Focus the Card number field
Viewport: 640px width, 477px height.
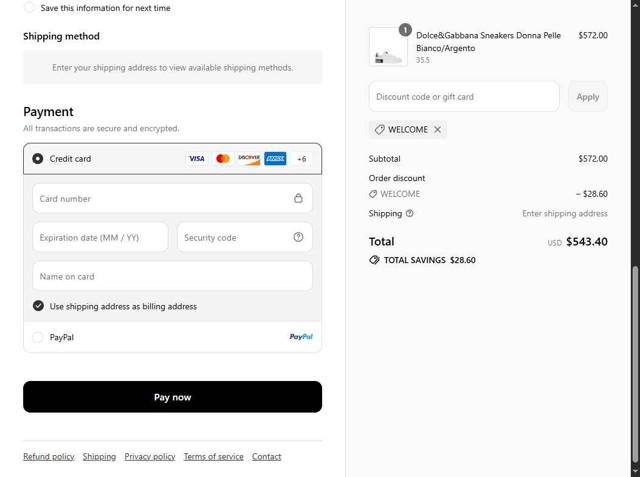coord(172,198)
